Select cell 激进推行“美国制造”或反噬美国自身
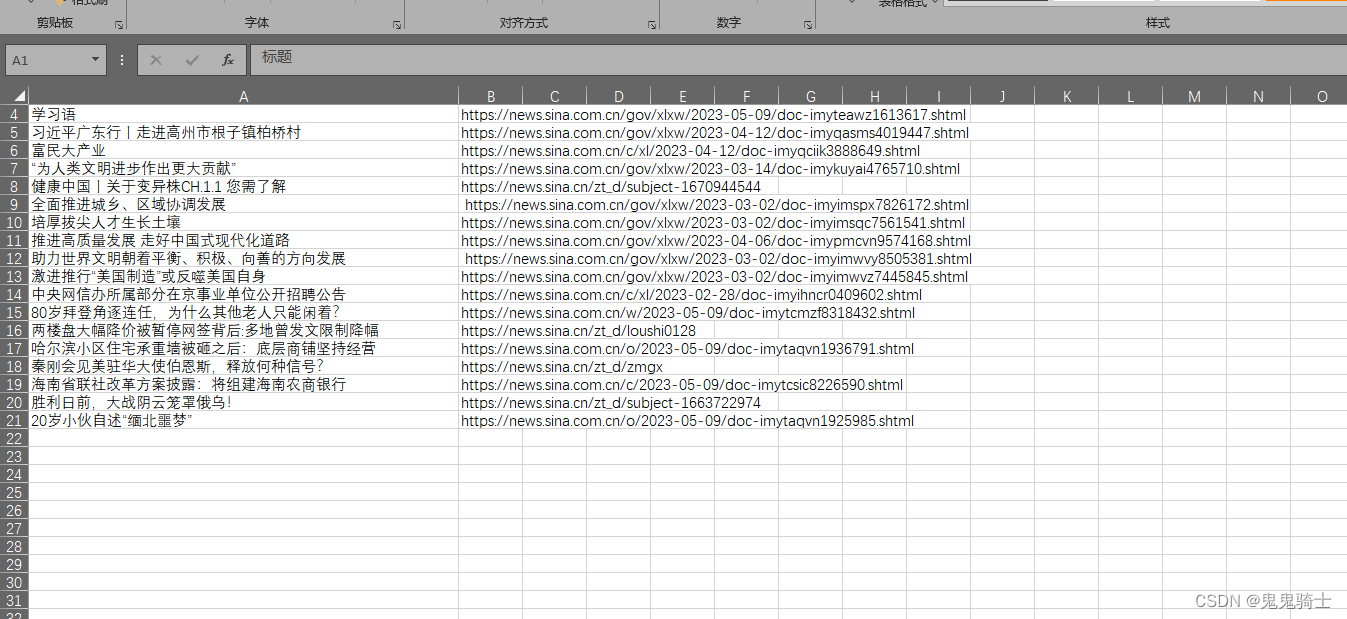The width and height of the screenshot is (1347, 619). point(244,276)
